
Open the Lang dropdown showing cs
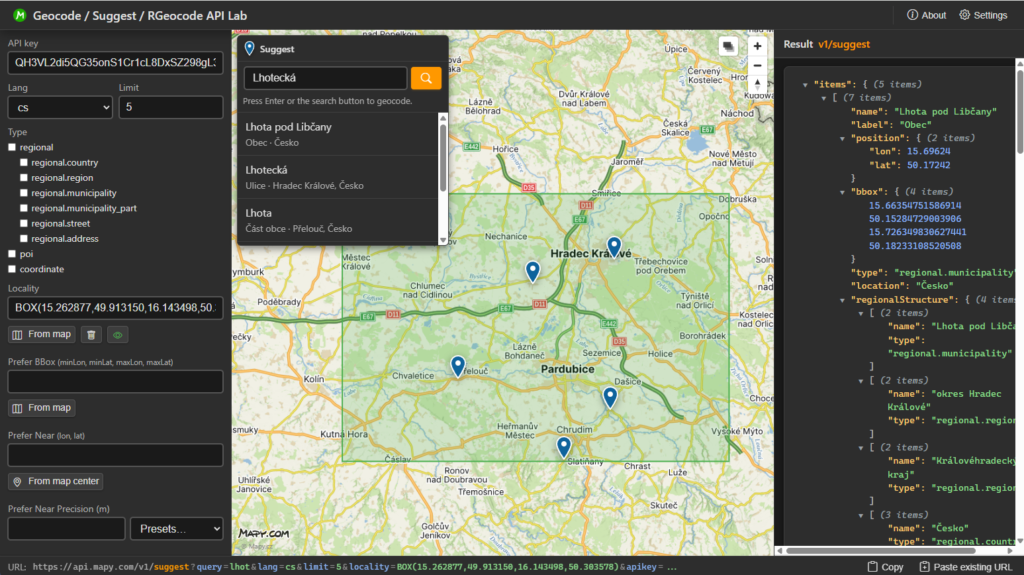(x=59, y=108)
